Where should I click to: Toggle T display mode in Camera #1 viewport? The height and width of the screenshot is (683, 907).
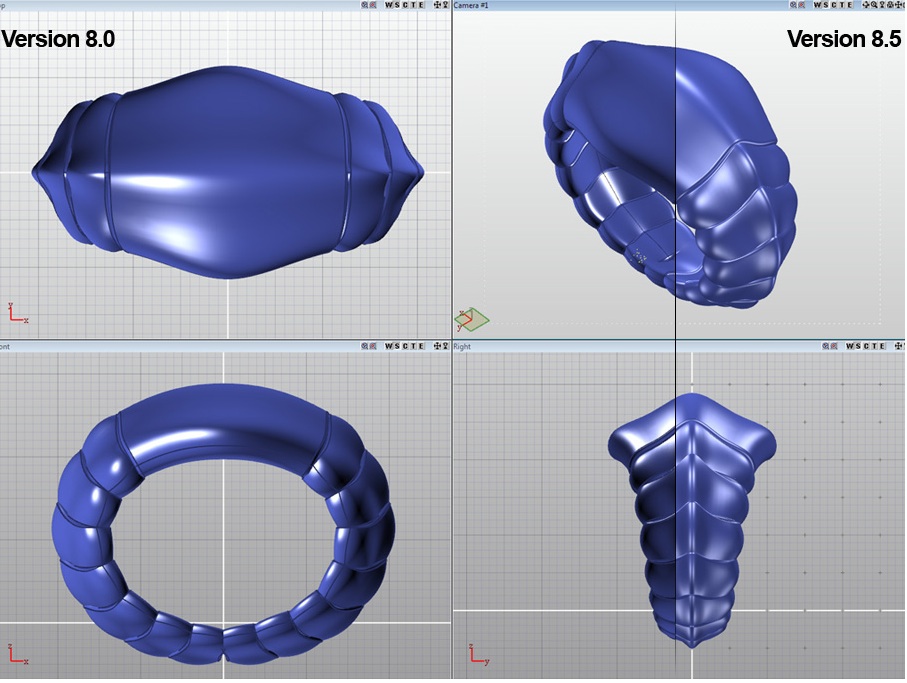pos(842,5)
